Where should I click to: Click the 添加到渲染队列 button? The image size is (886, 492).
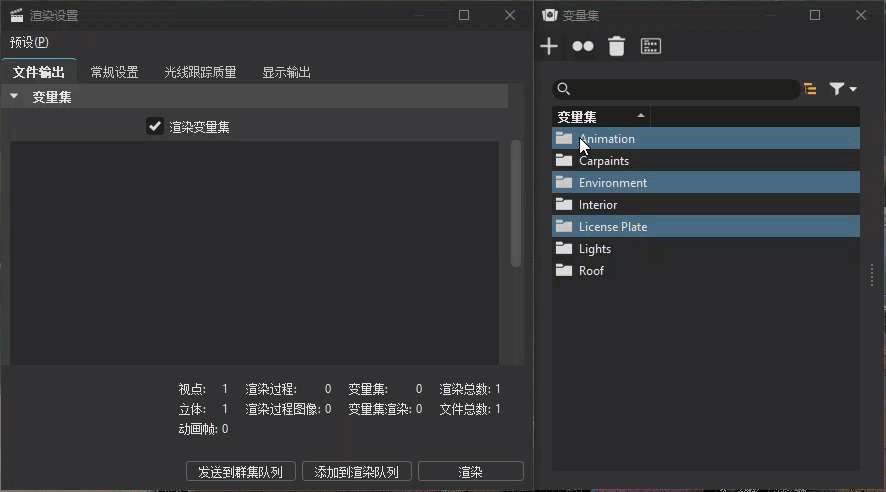[x=357, y=472]
